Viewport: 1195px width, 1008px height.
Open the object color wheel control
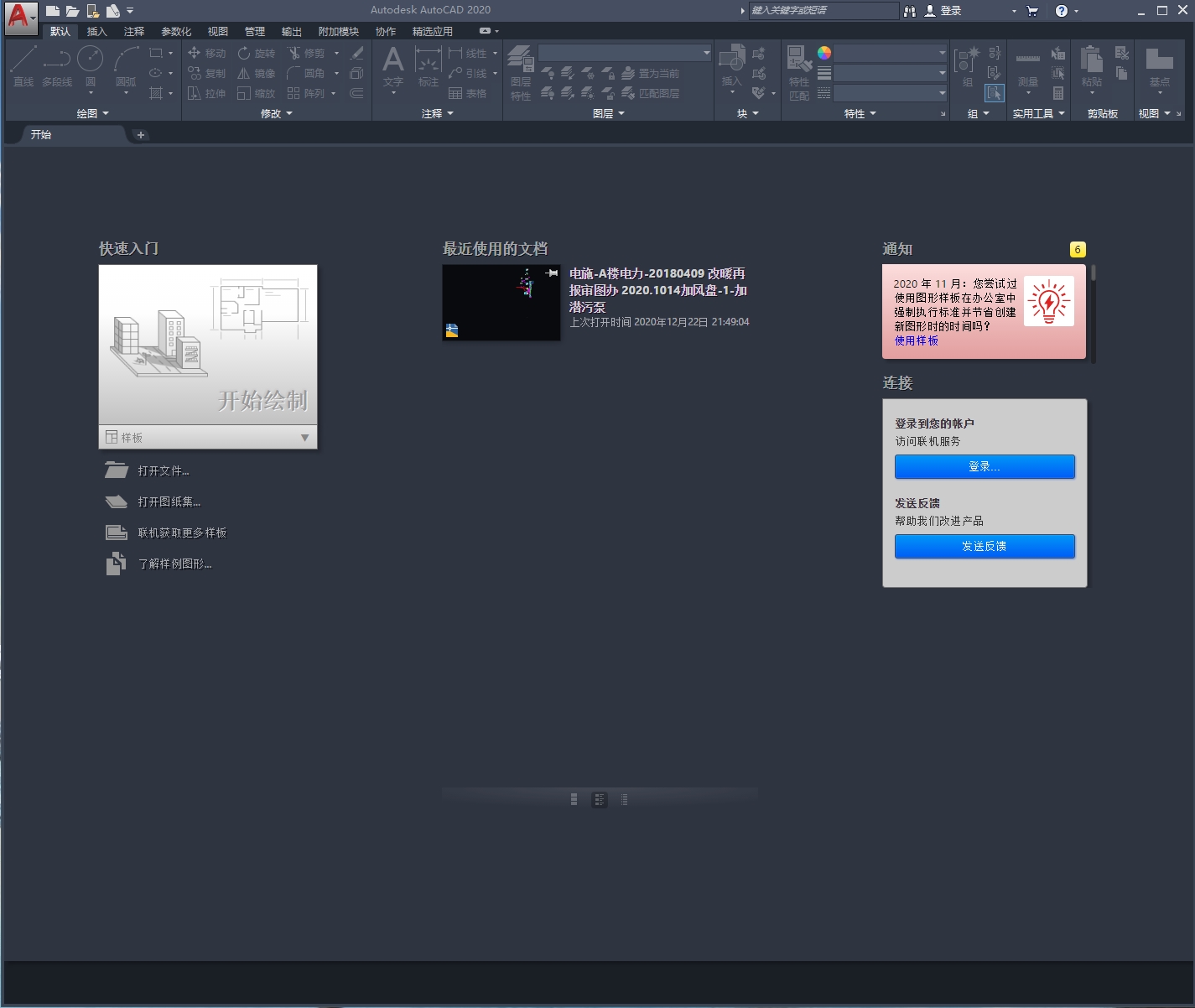824,53
